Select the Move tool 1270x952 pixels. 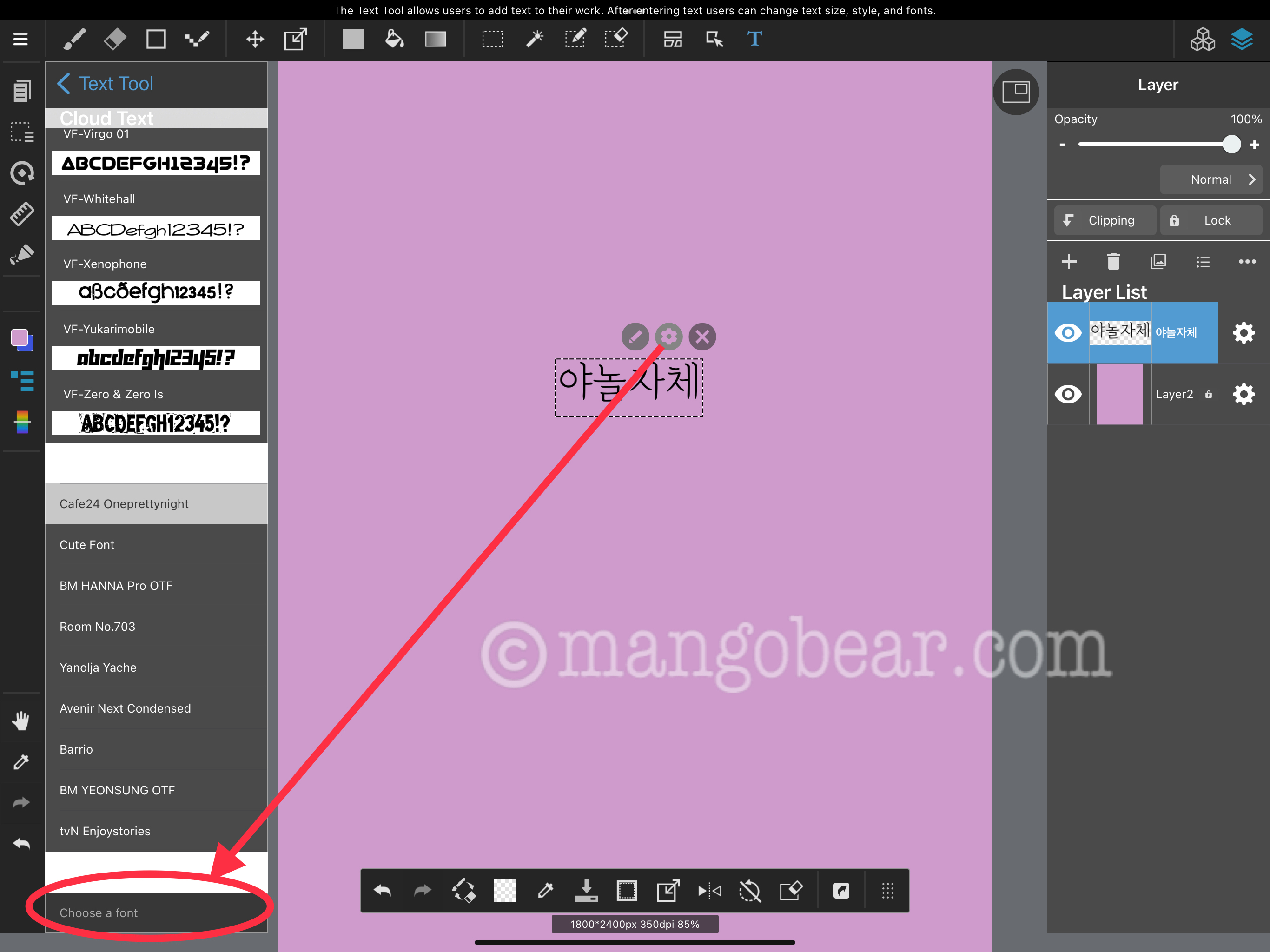(255, 39)
